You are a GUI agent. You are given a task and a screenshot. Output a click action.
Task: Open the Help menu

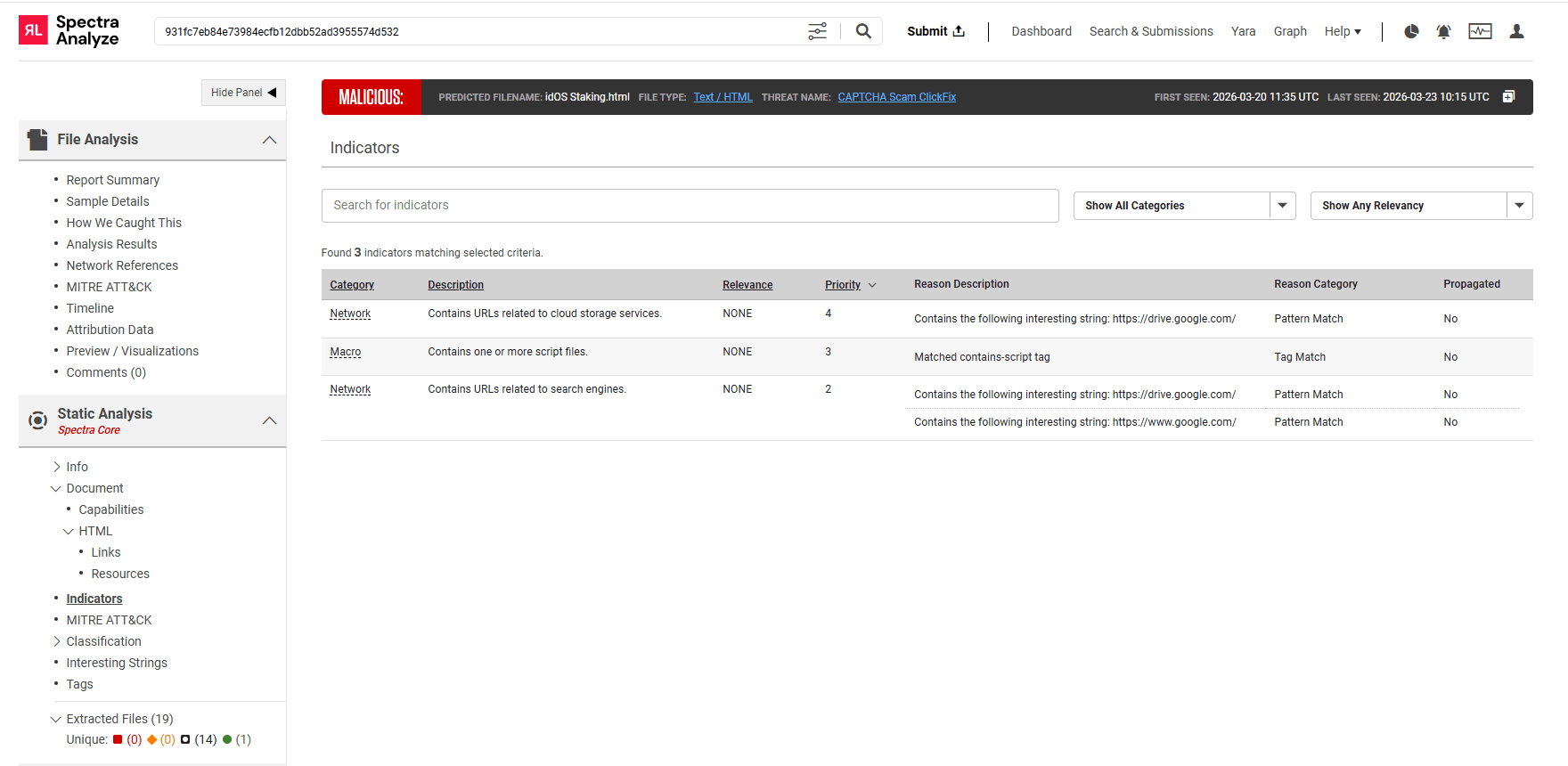tap(1342, 31)
